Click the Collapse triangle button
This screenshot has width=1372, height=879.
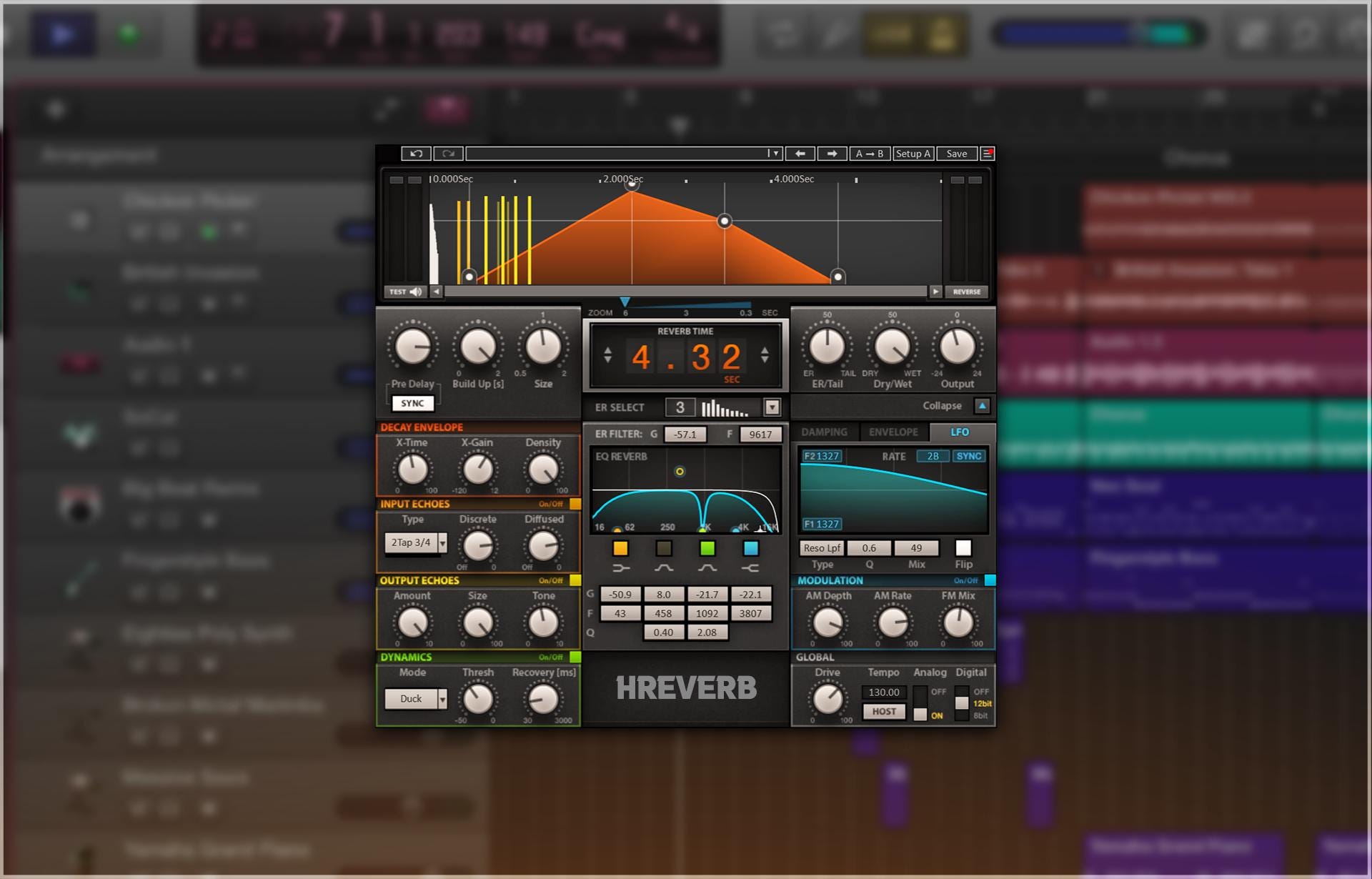click(983, 406)
